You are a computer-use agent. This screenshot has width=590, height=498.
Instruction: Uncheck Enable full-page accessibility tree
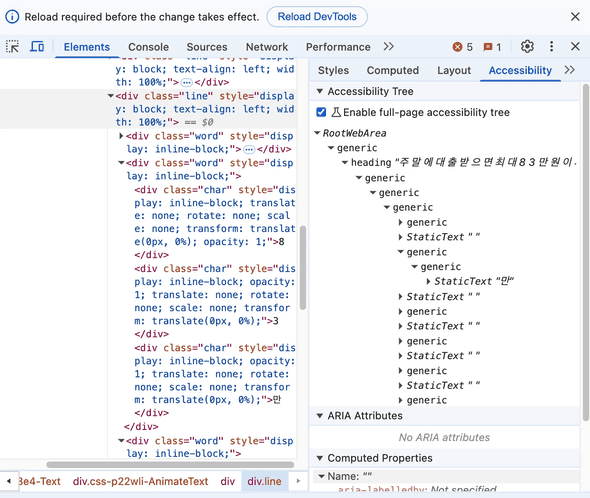pyautogui.click(x=321, y=112)
